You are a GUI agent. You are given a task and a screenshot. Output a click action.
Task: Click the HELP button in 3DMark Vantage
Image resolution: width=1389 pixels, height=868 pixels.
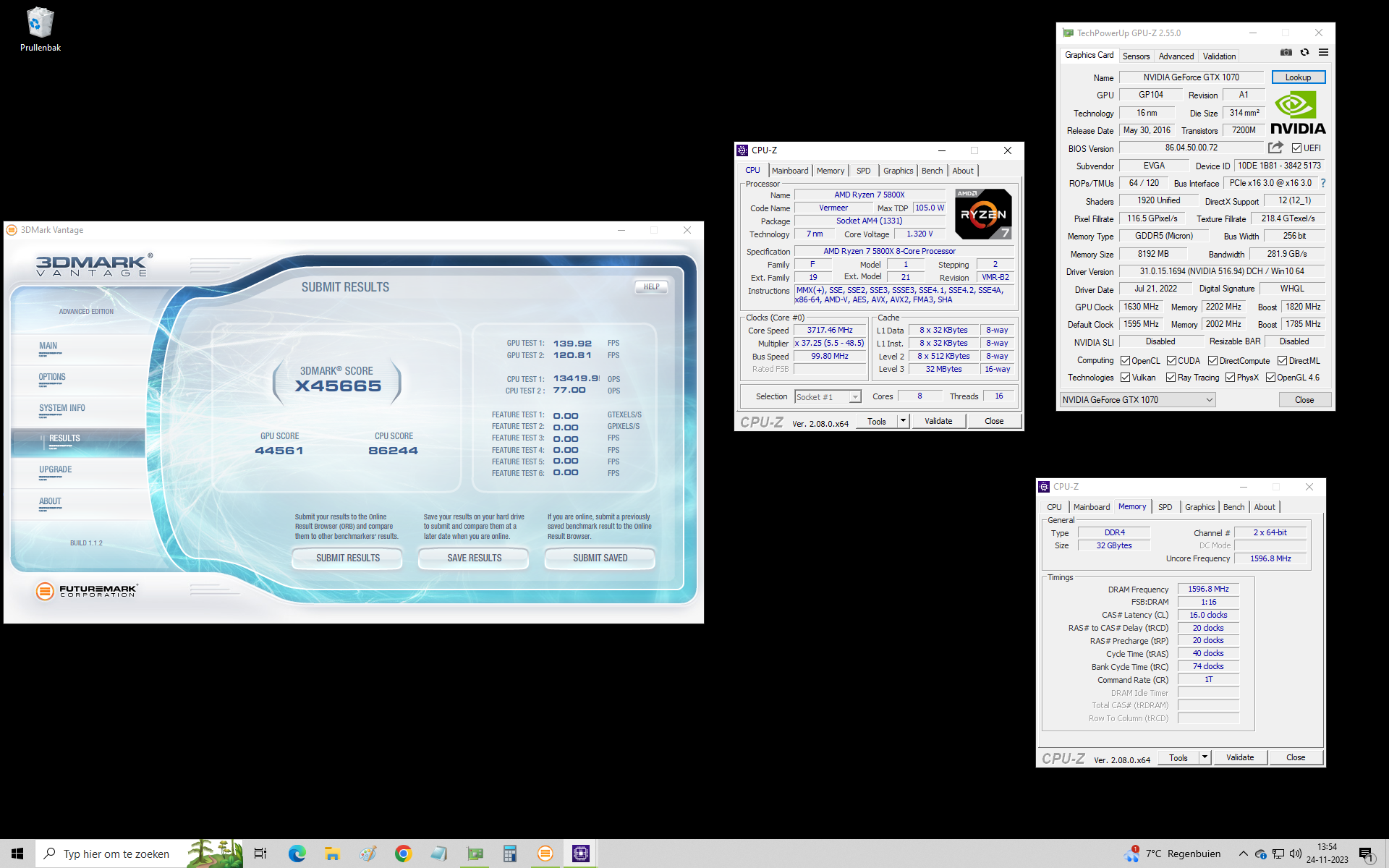tap(651, 286)
